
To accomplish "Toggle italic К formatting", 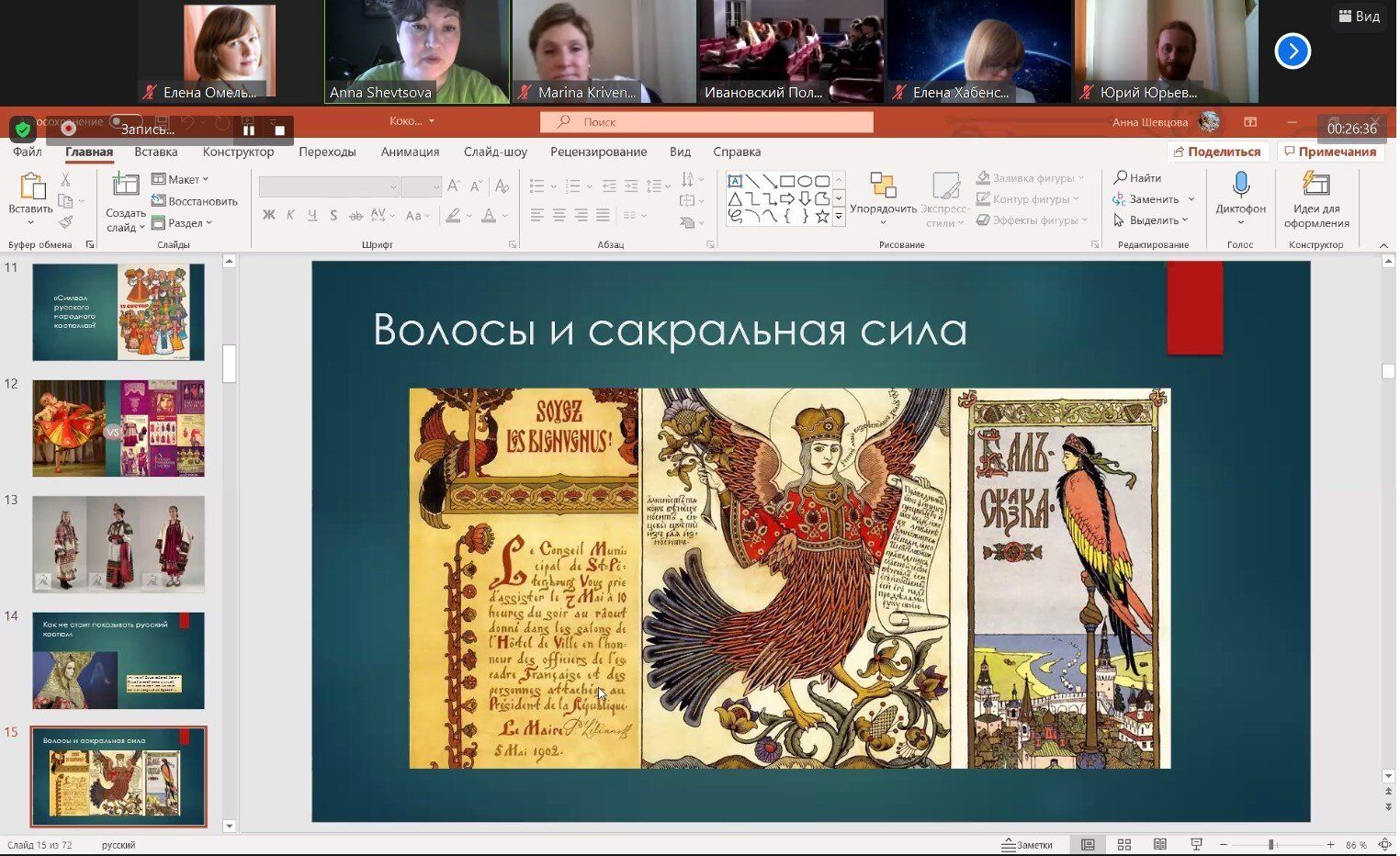I will [291, 215].
